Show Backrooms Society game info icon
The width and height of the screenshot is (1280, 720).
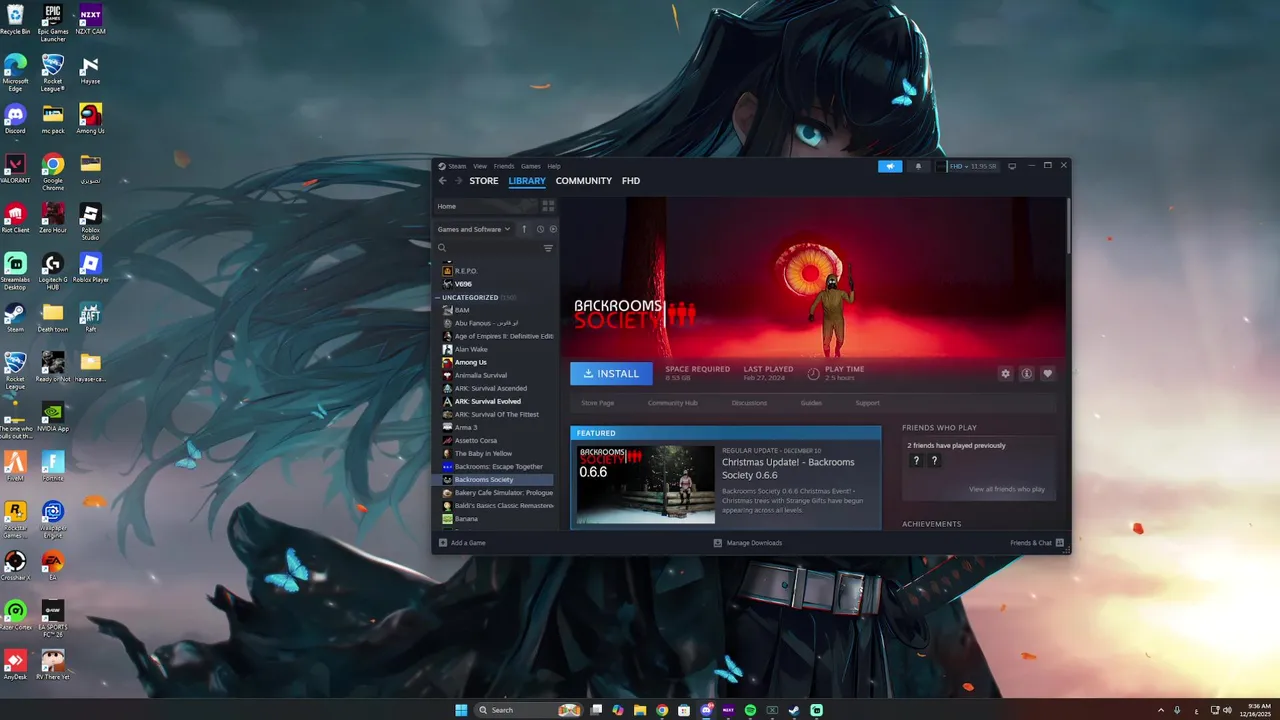(x=1026, y=373)
